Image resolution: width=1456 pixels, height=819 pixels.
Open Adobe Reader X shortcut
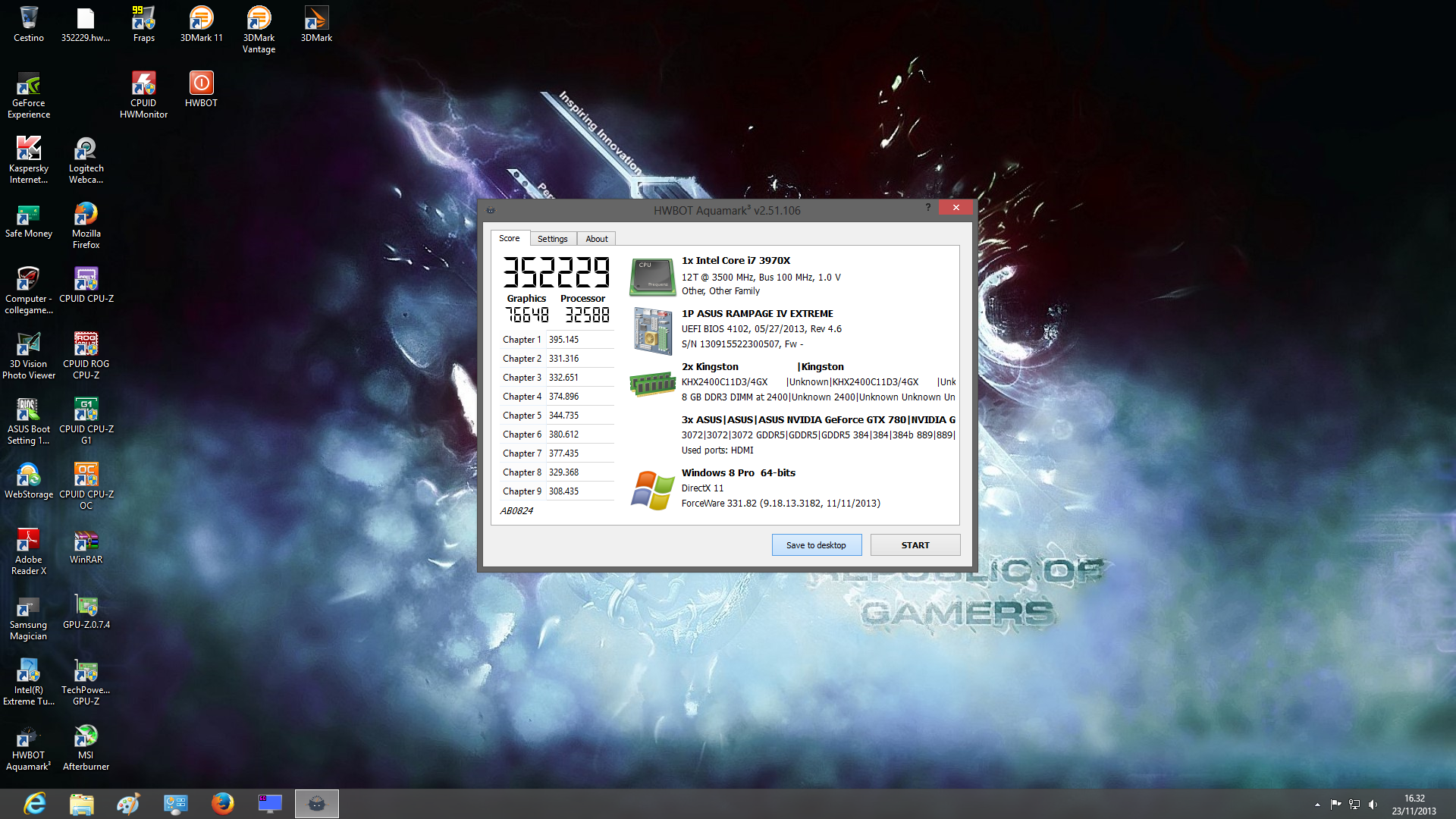29,551
